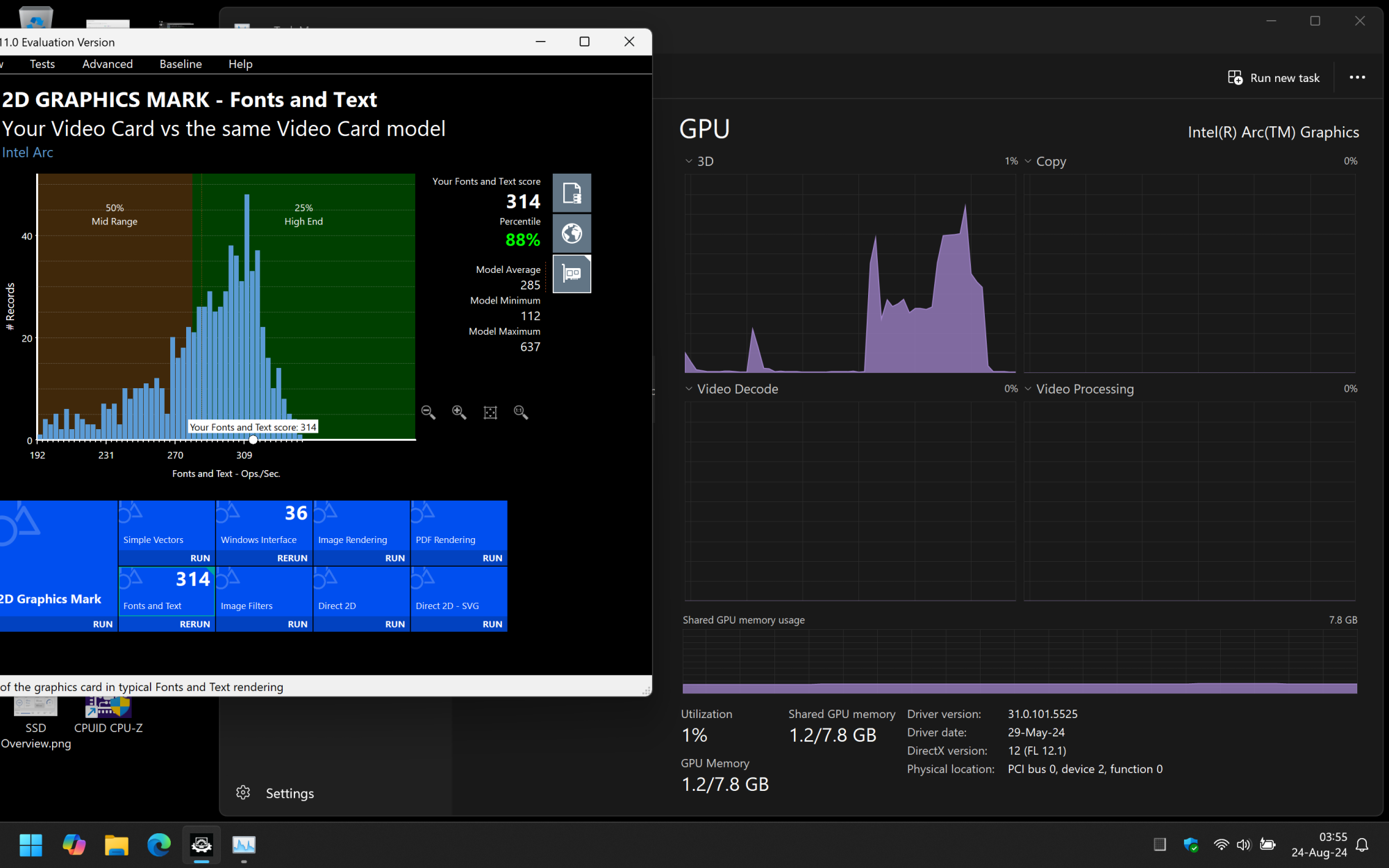Click the globe web comparison icon
Image resolution: width=1389 pixels, height=868 pixels.
click(x=572, y=233)
